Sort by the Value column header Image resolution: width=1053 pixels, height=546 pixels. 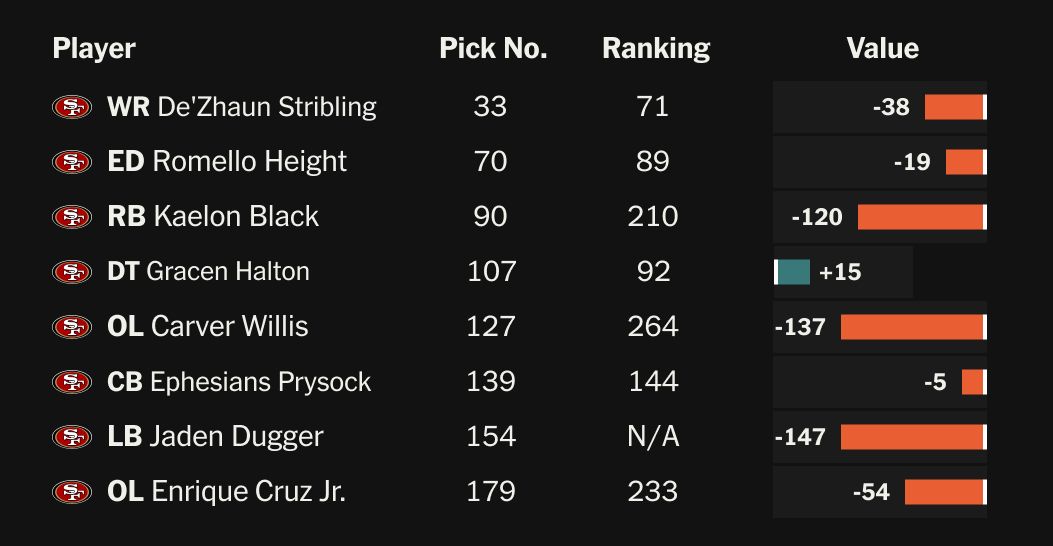pyautogui.click(x=882, y=48)
